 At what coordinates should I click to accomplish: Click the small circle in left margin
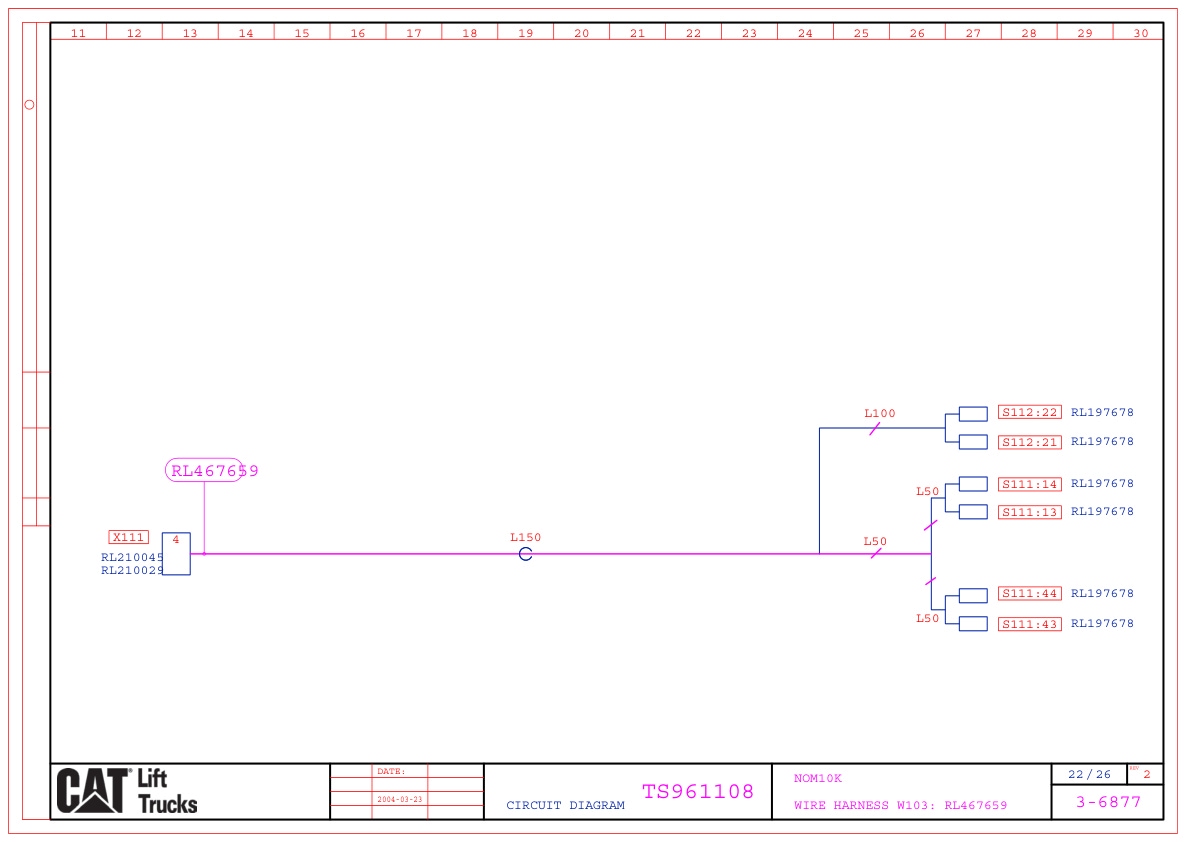point(29,104)
